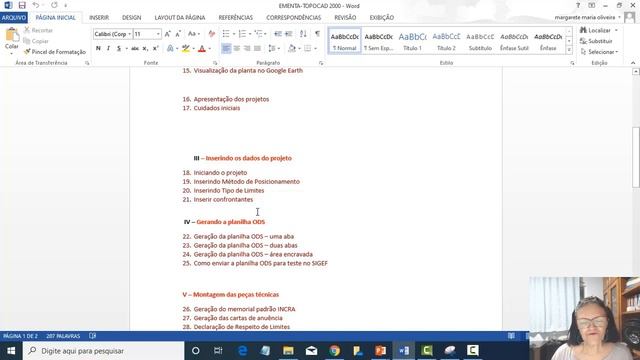The height and width of the screenshot is (360, 640).
Task: Toggle align left paragraph button
Action: [x=226, y=49]
